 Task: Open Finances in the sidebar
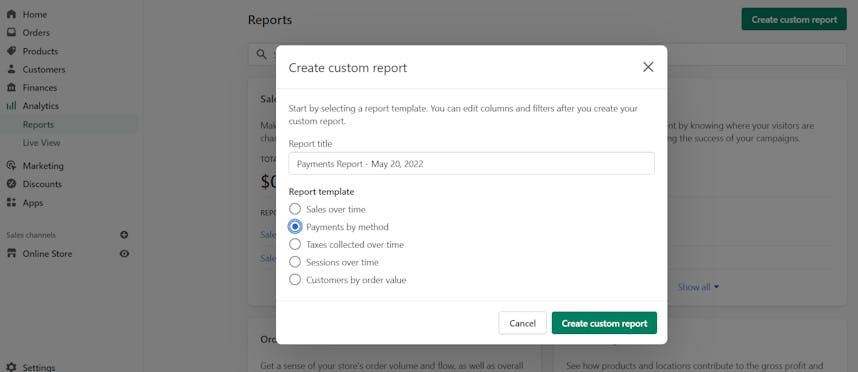[39, 88]
